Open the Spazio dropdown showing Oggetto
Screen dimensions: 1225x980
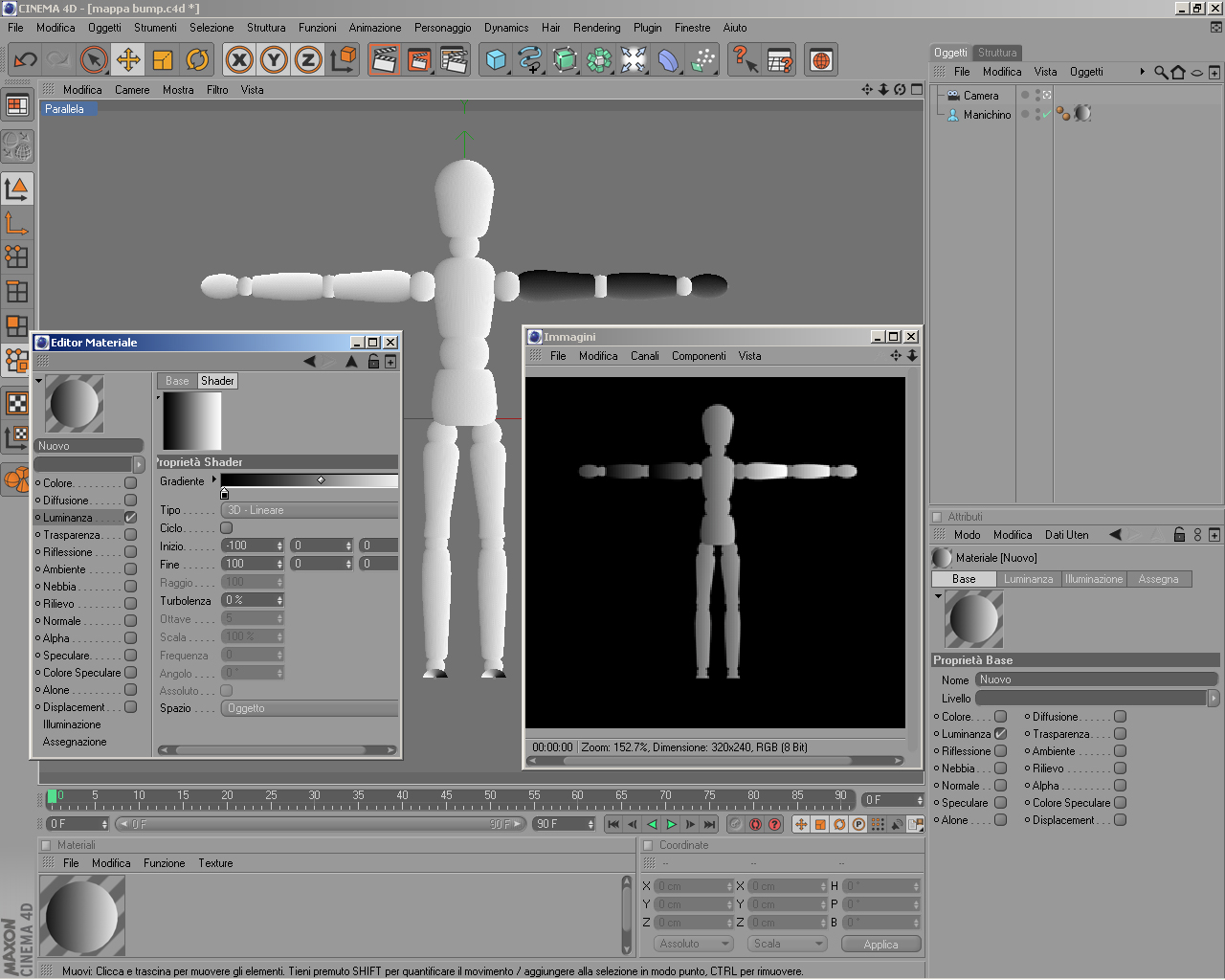(x=309, y=709)
